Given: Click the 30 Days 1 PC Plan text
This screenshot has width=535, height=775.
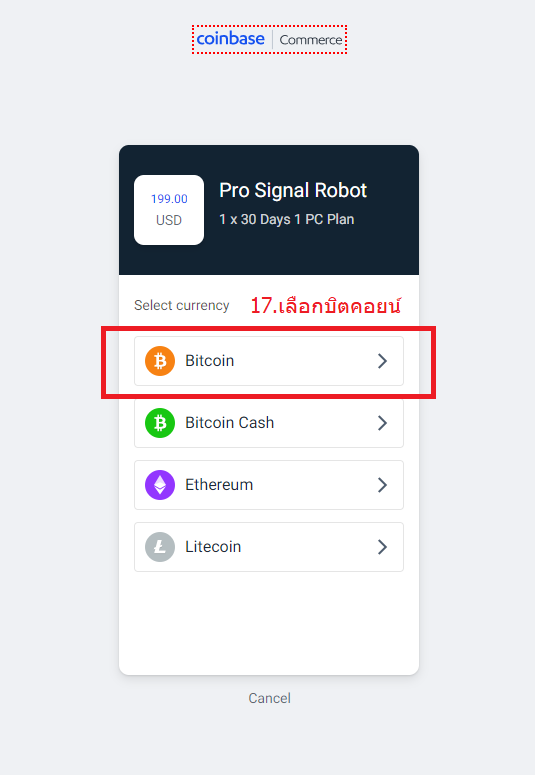Looking at the screenshot, I should 286,219.
